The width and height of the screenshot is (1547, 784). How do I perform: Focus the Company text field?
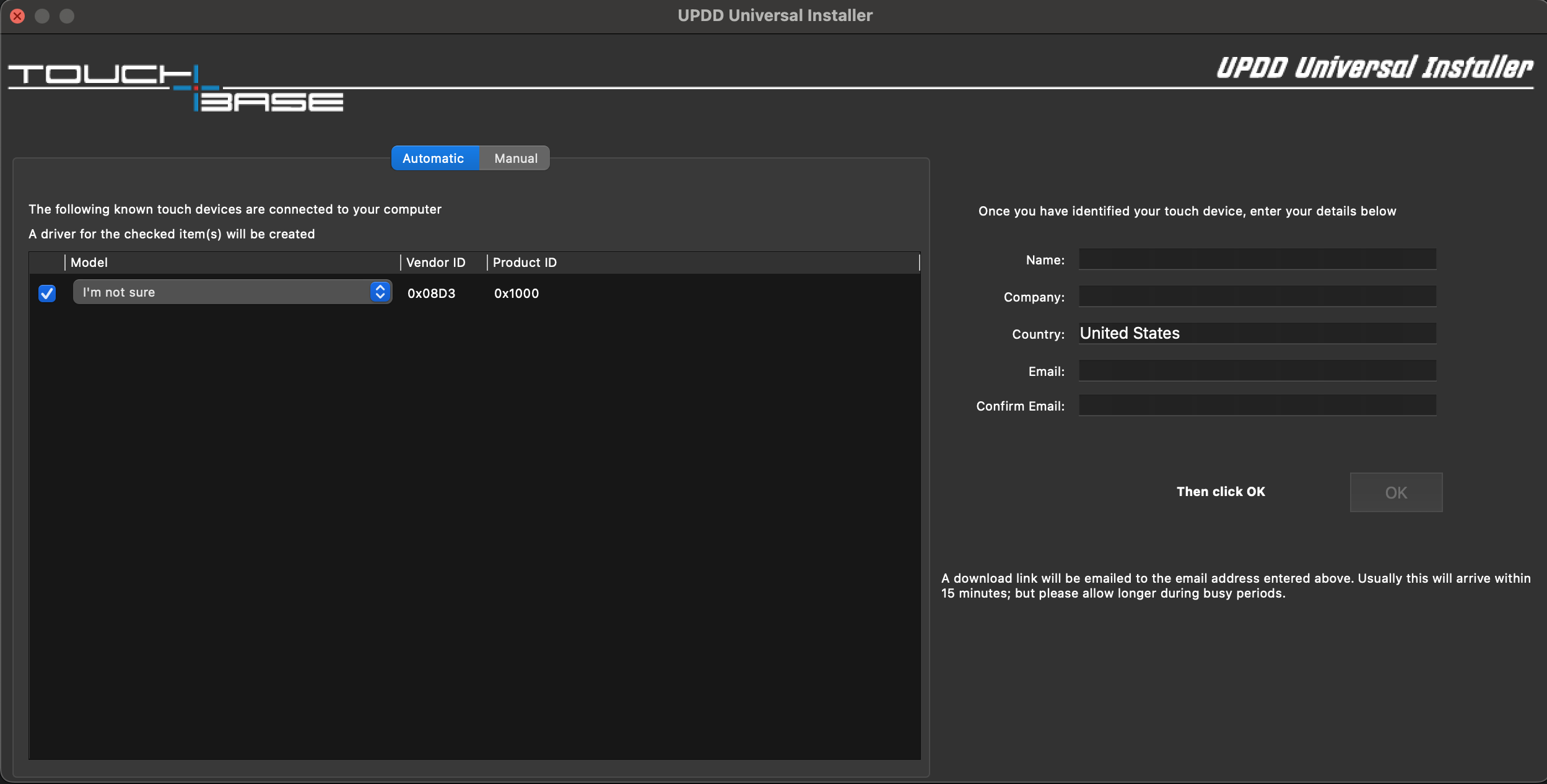click(x=1257, y=297)
